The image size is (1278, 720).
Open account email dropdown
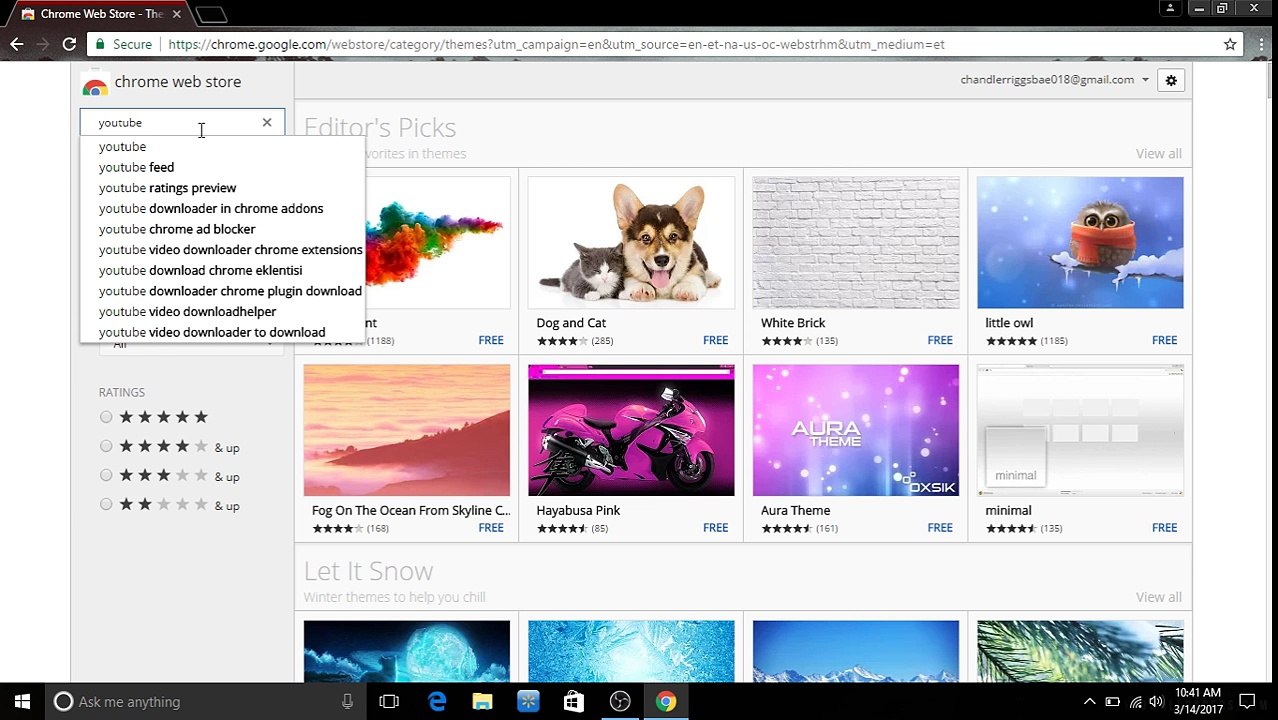[x=1054, y=80]
